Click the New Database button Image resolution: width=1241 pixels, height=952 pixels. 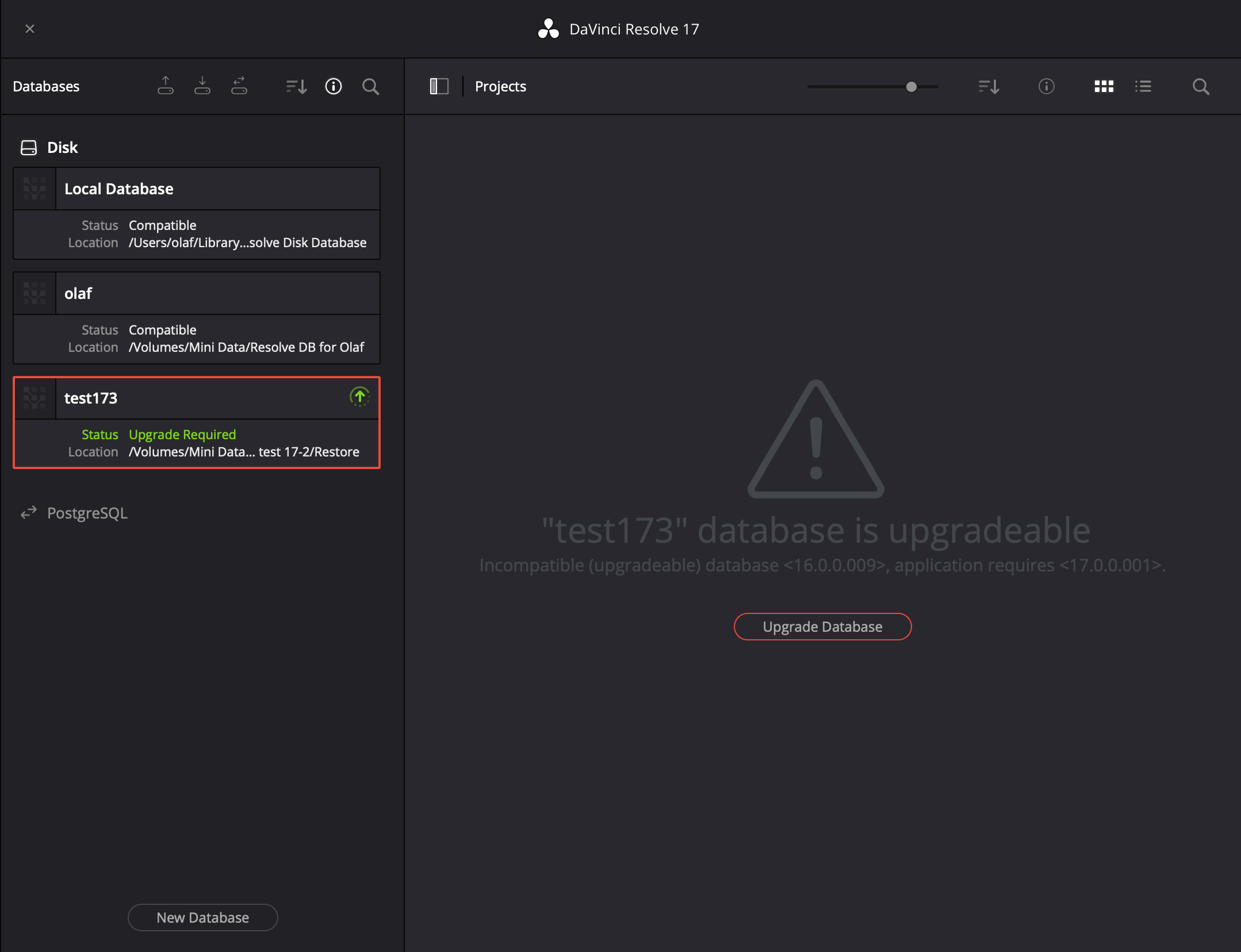pos(203,918)
